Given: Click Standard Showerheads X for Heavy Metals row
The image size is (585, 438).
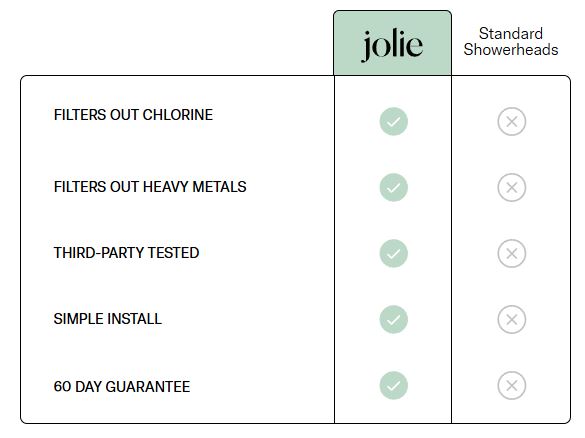Looking at the screenshot, I should pyautogui.click(x=512, y=187).
